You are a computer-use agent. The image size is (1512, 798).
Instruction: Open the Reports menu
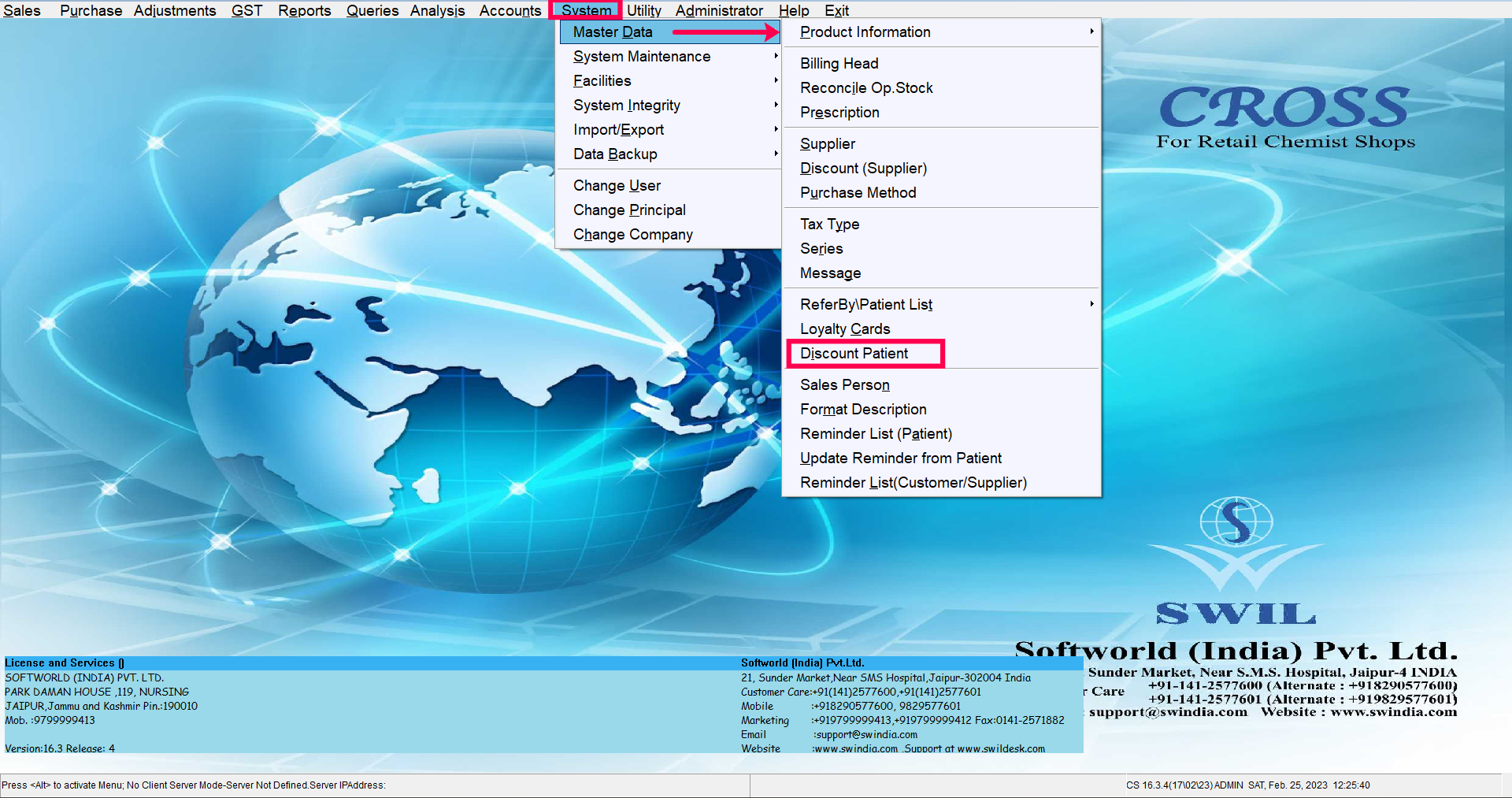tap(304, 10)
